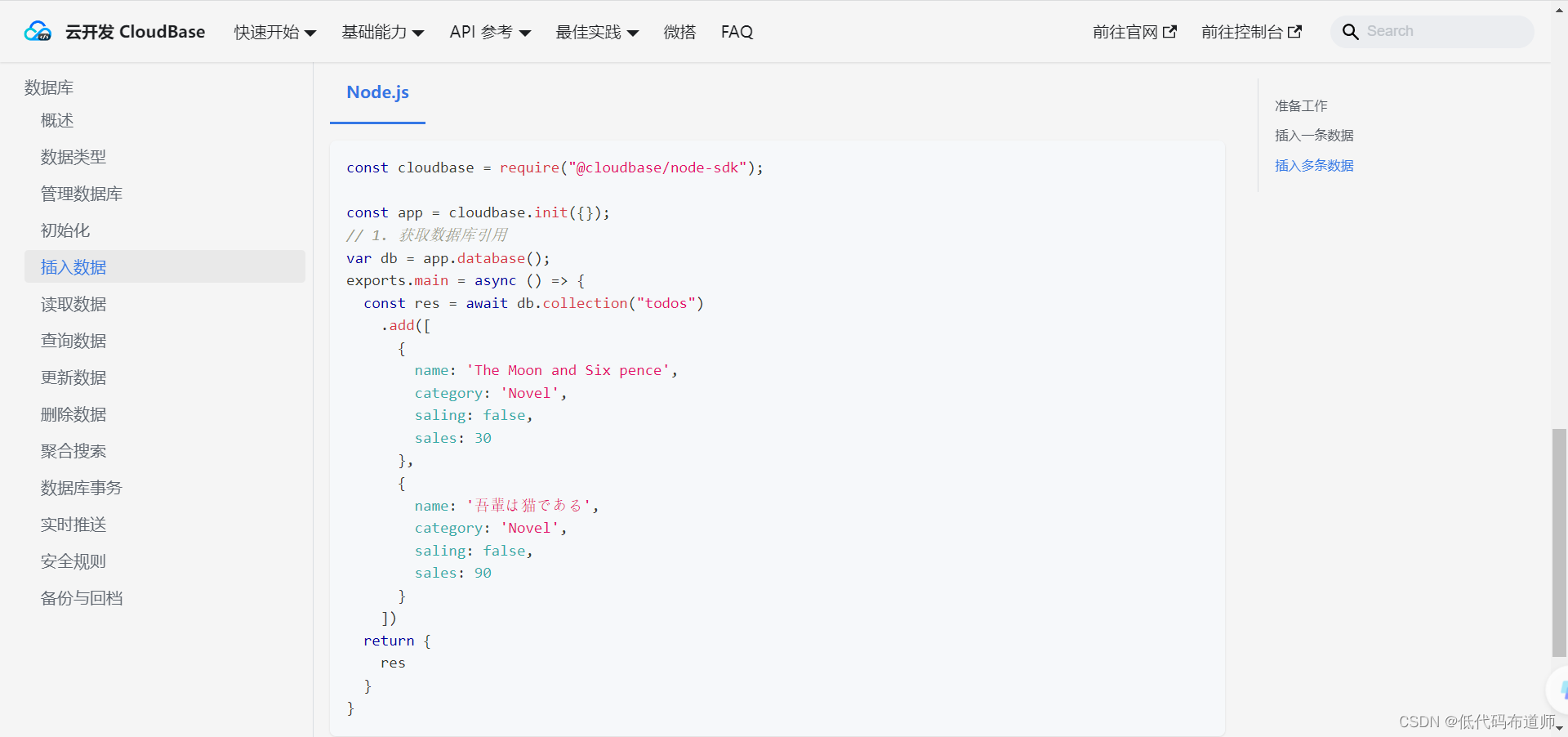Screen dimensions: 1568x737
Task: Click the 'The Moon and Six pence' string
Action: click(x=568, y=370)
